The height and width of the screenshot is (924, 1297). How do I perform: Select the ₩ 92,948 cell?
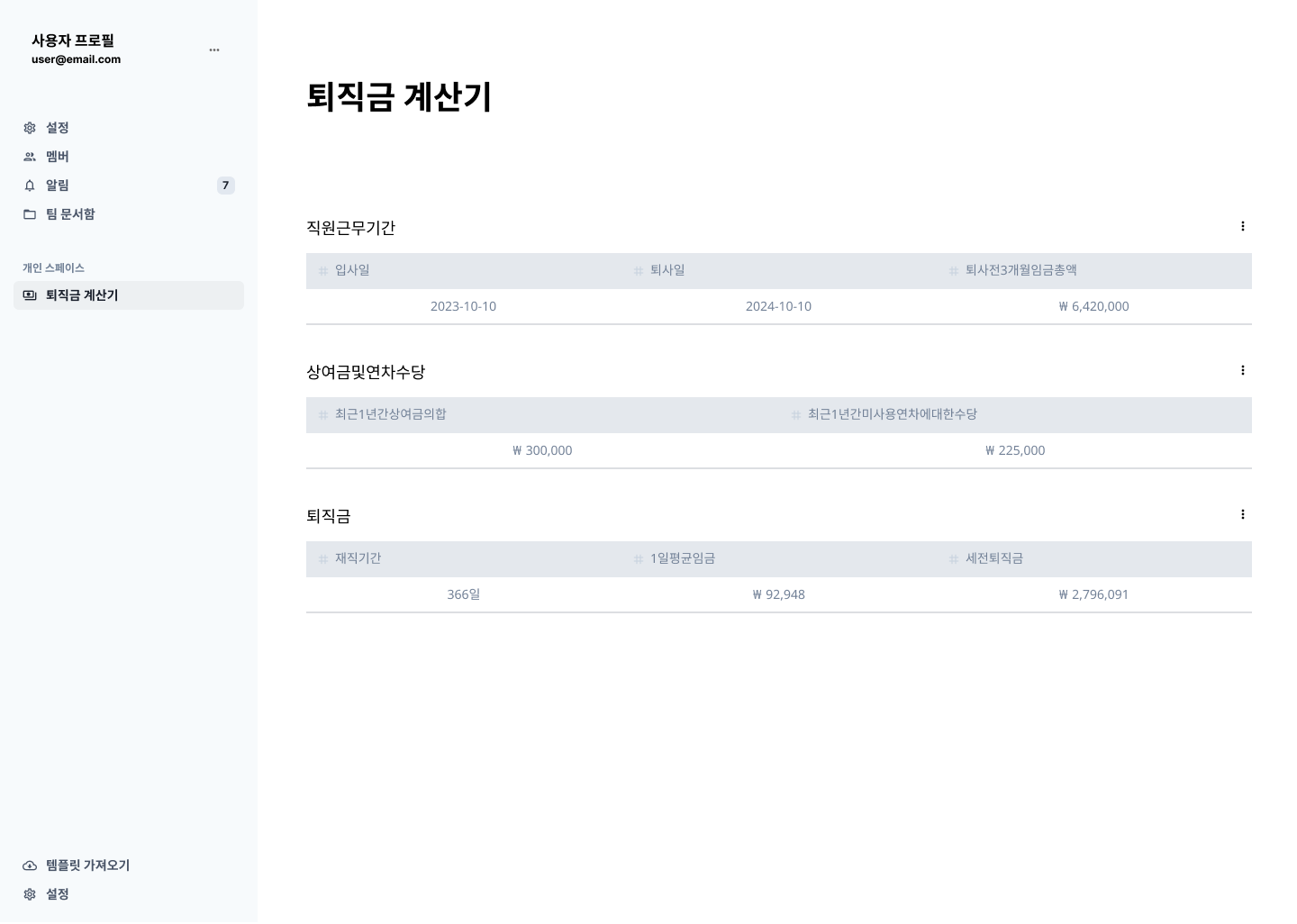tap(779, 594)
